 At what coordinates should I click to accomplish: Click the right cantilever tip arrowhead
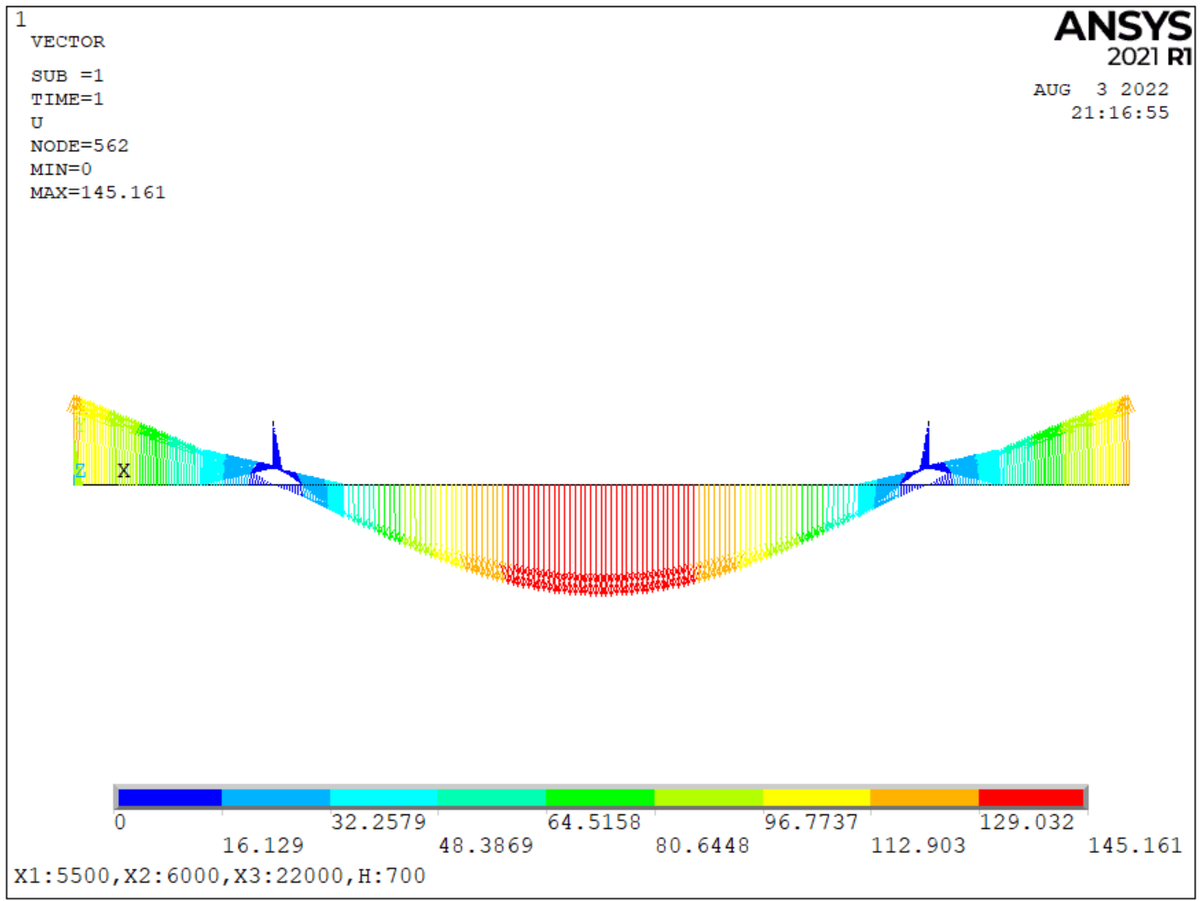[x=1127, y=403]
